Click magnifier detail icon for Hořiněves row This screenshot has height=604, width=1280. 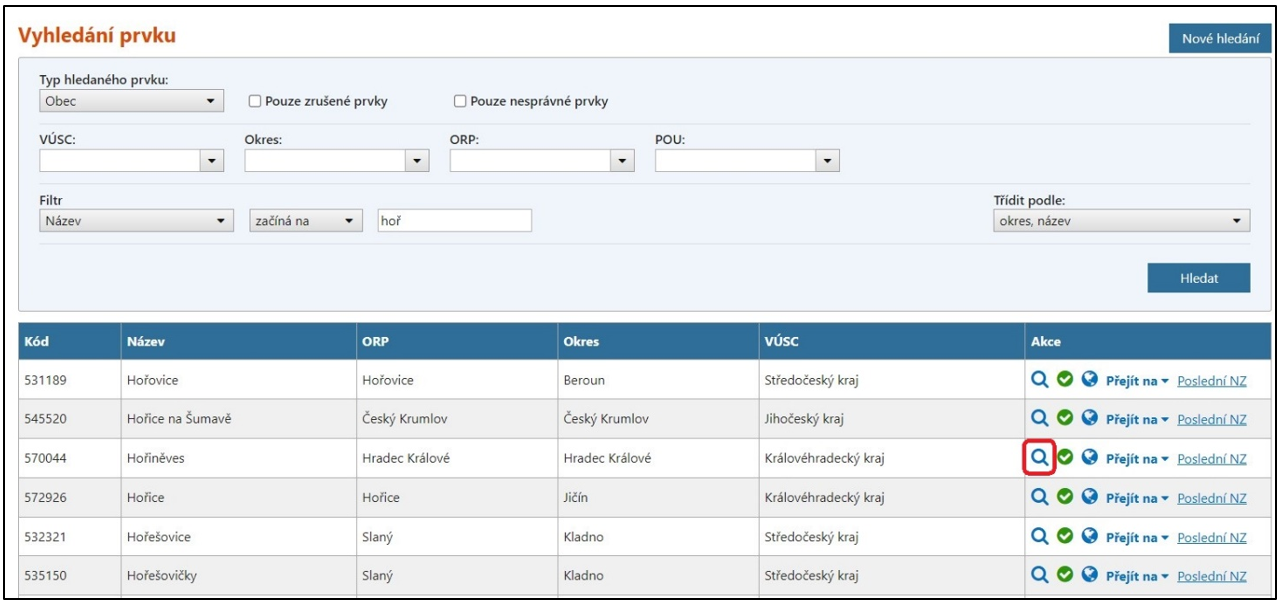pos(1040,458)
